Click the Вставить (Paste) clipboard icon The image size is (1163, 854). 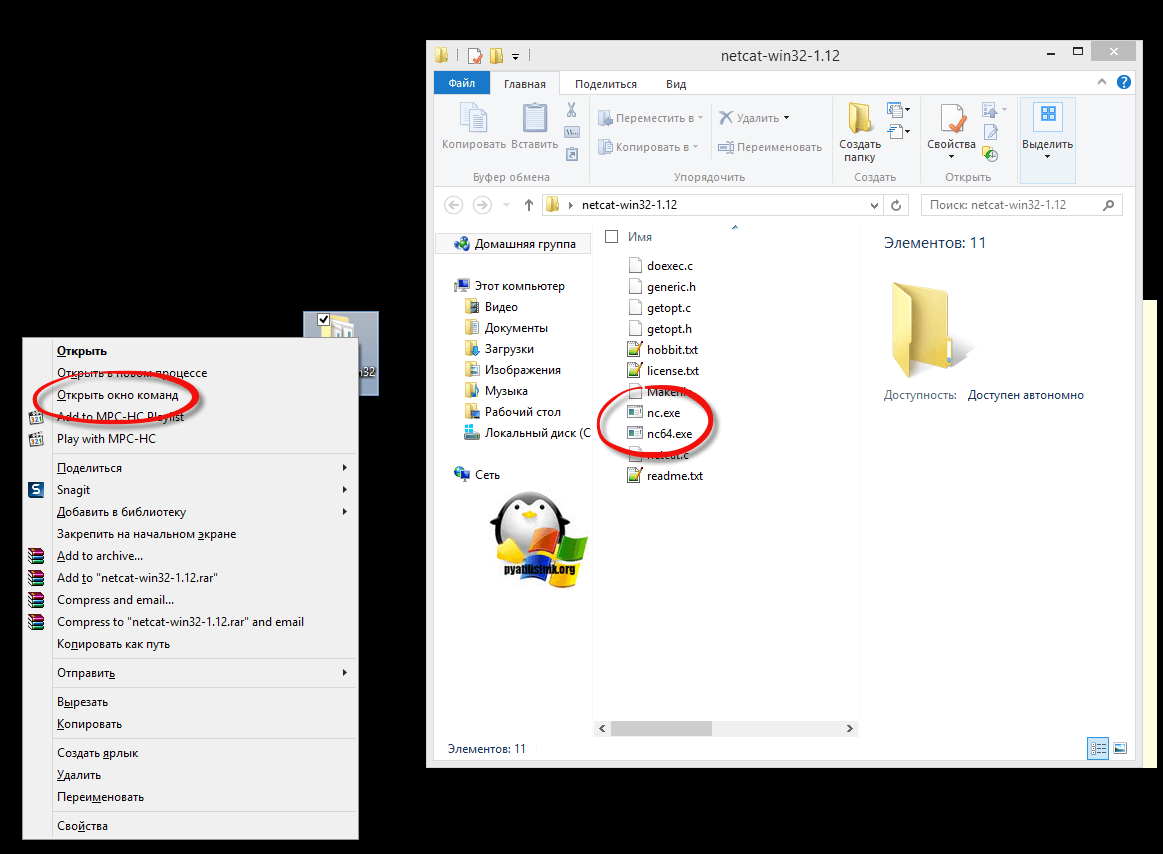[534, 118]
